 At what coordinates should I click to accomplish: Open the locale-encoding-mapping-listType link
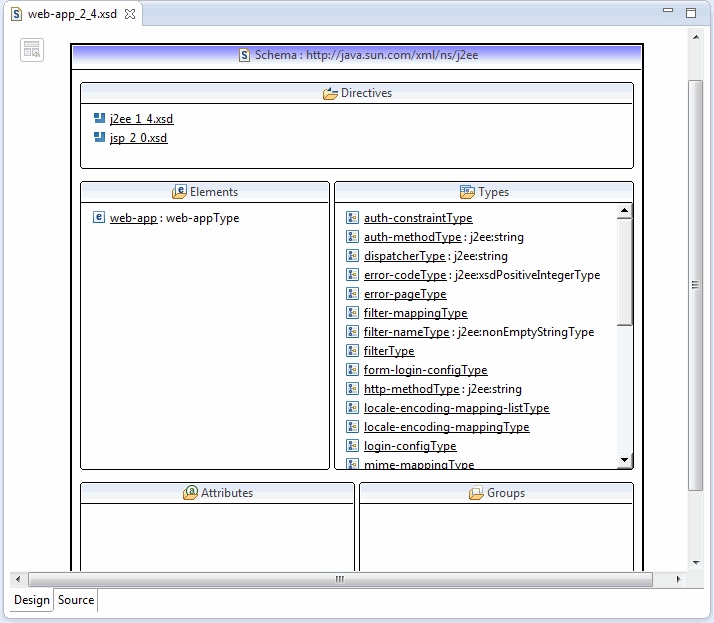(456, 408)
